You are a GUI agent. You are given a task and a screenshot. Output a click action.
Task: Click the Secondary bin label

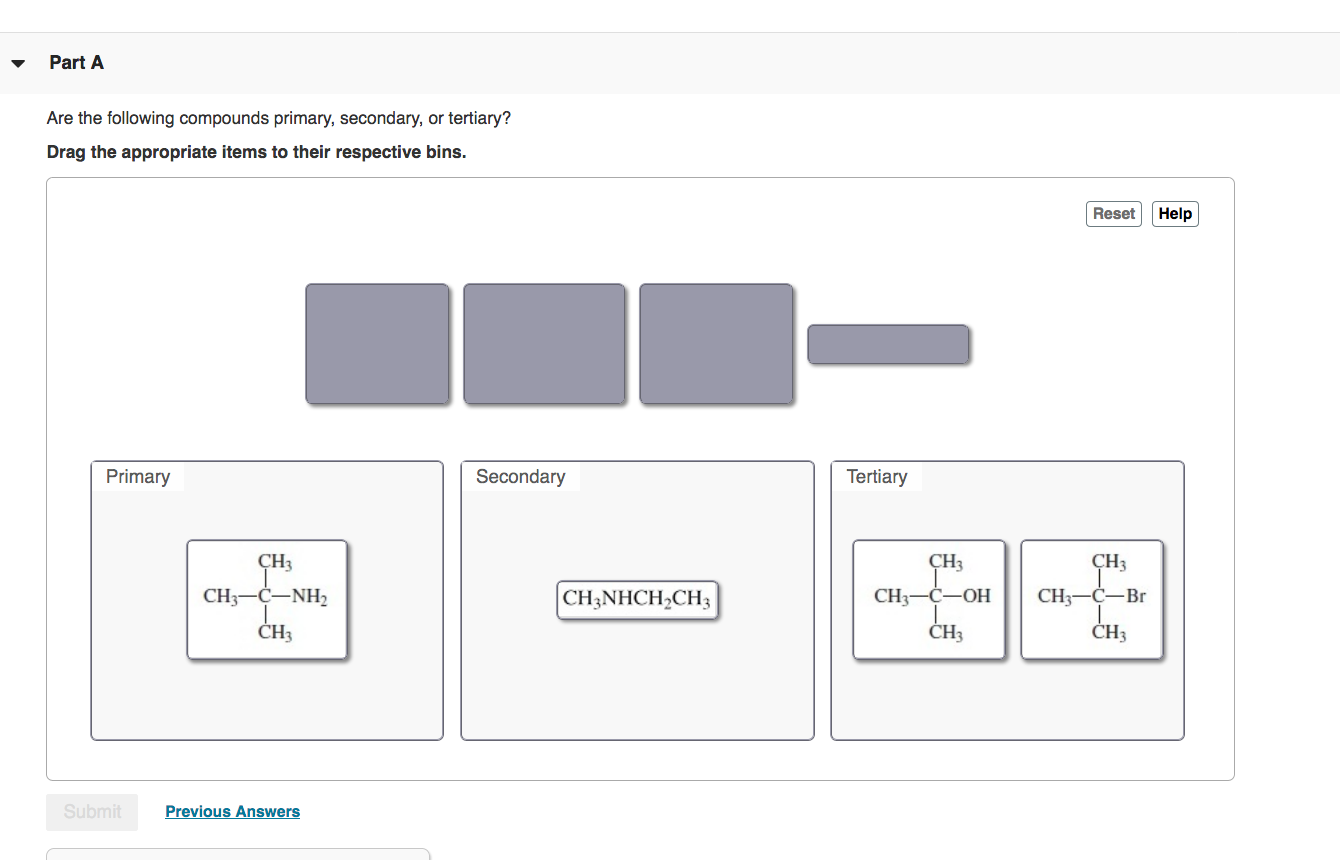521,476
